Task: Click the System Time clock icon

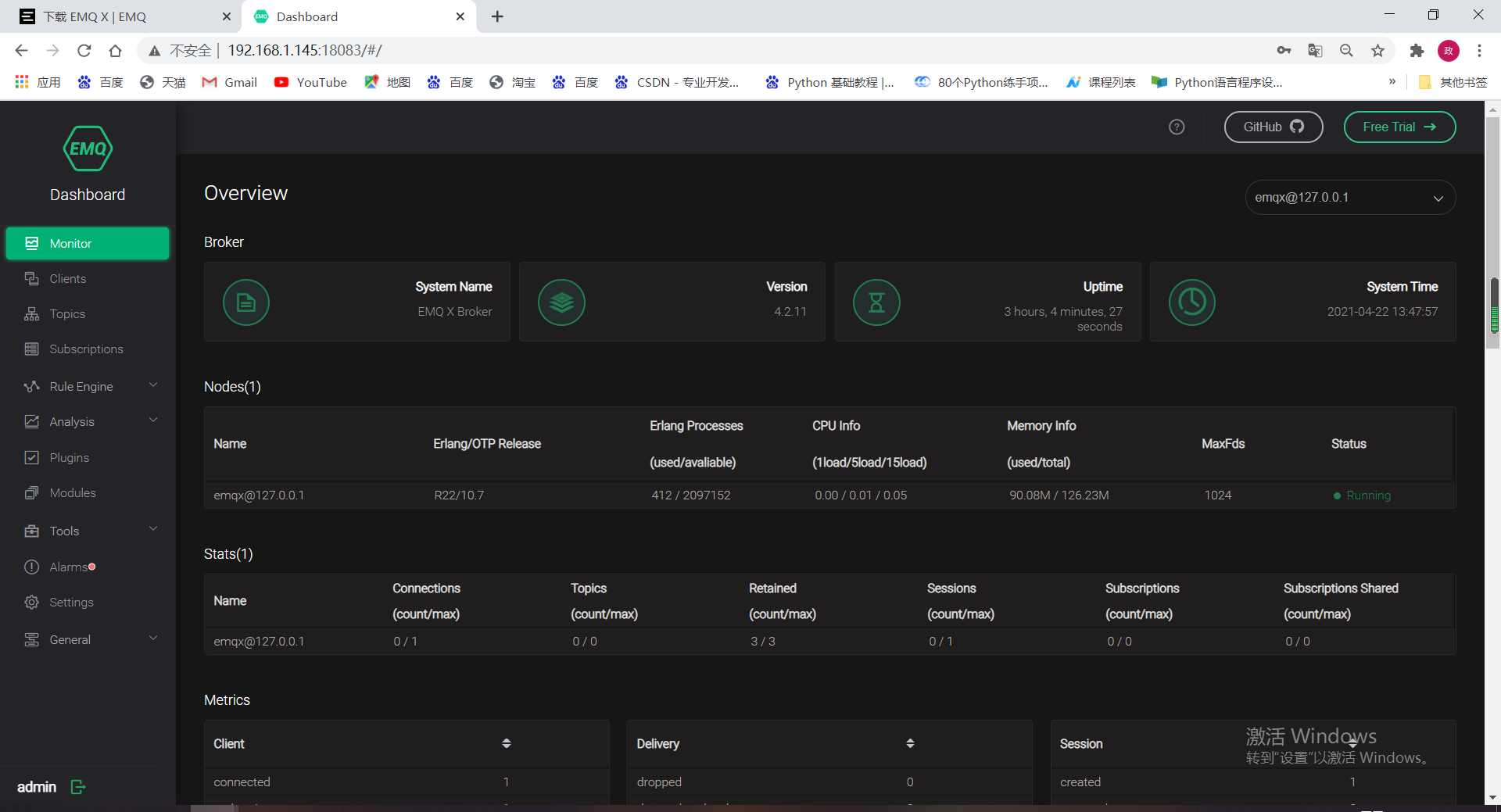Action: point(1192,302)
